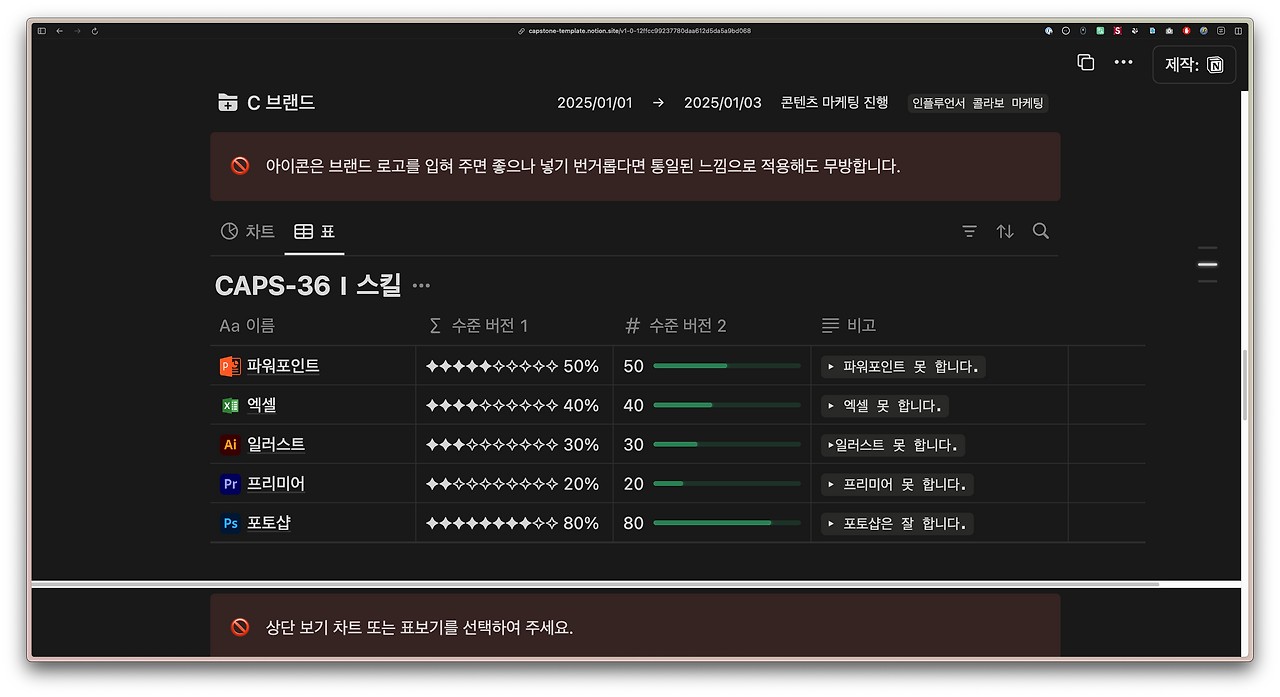Click the 80% progress bar for 포토샵
Viewport: 1280px width, 697px height.
(725, 522)
